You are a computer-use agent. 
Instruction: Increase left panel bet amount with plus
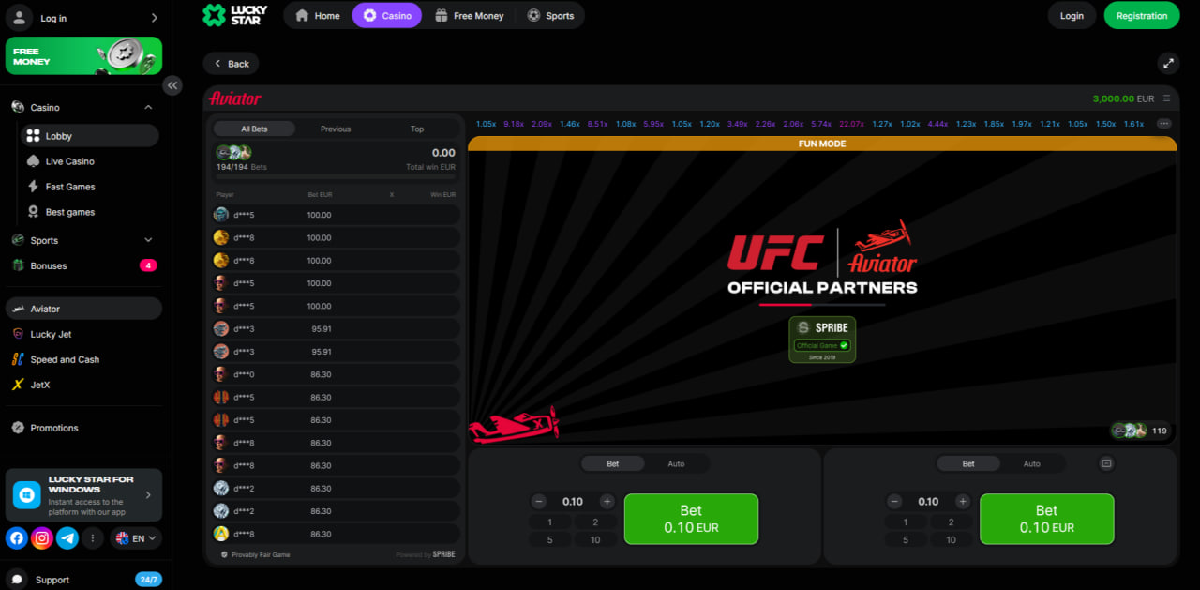point(607,501)
